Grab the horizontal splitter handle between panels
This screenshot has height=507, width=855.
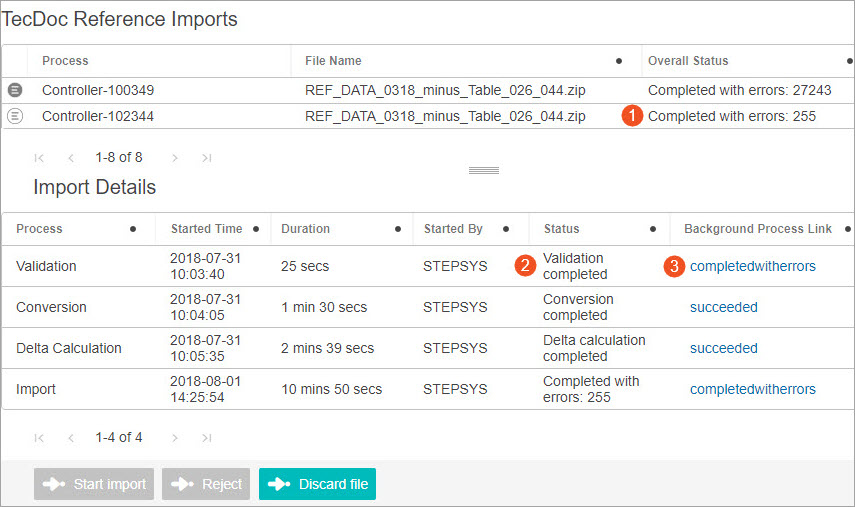[x=484, y=171]
